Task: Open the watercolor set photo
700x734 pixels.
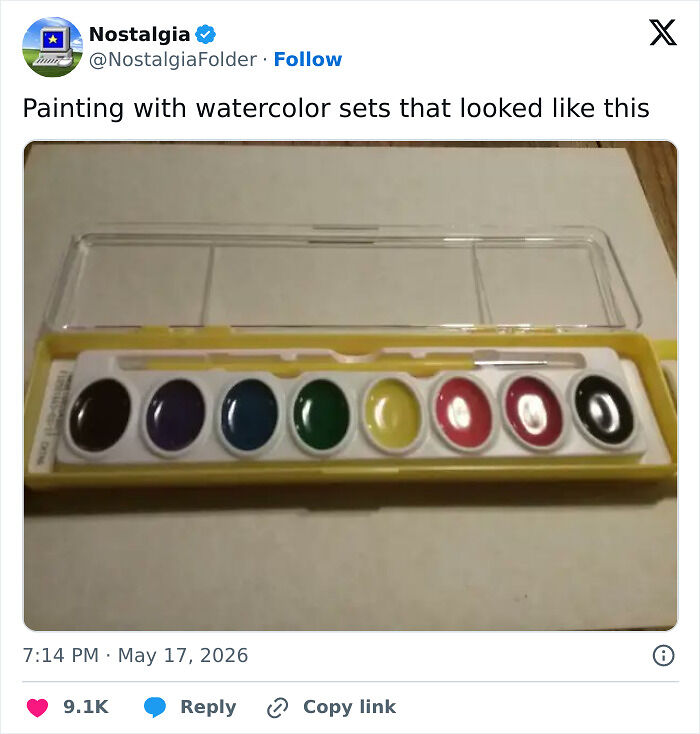Action: [x=350, y=386]
